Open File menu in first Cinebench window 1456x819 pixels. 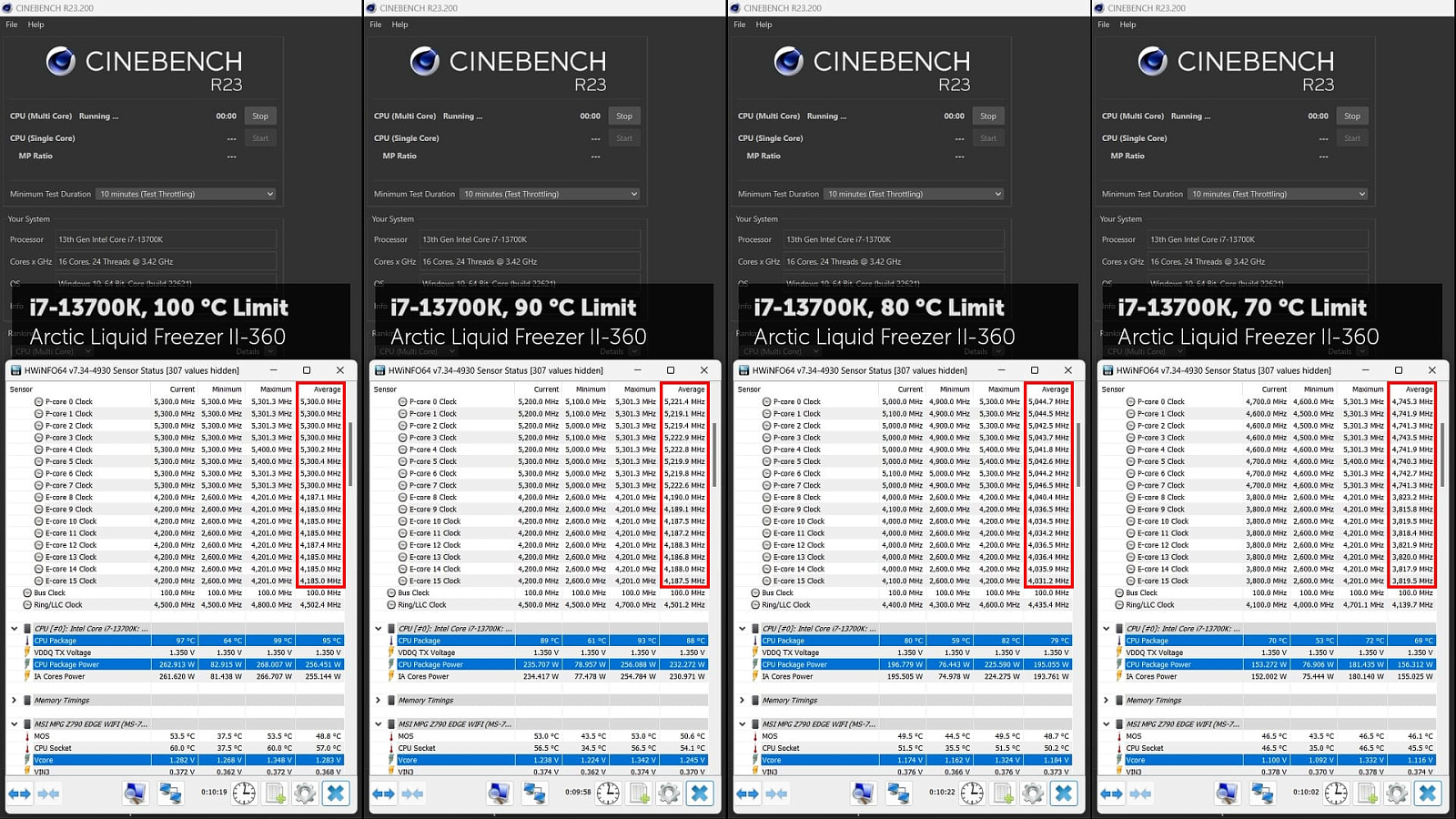coord(12,25)
